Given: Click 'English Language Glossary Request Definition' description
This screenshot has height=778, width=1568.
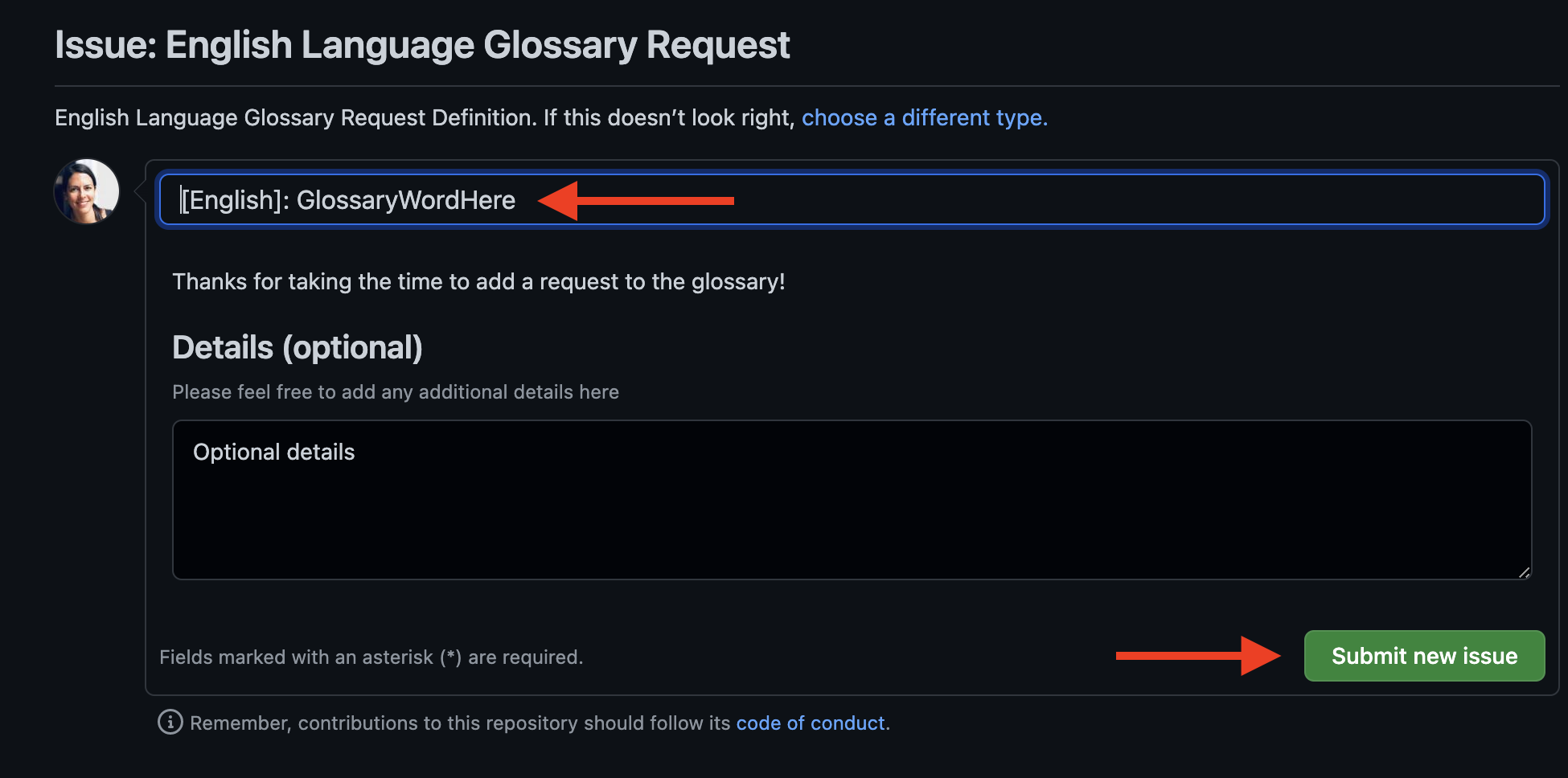Looking at the screenshot, I should tap(294, 117).
